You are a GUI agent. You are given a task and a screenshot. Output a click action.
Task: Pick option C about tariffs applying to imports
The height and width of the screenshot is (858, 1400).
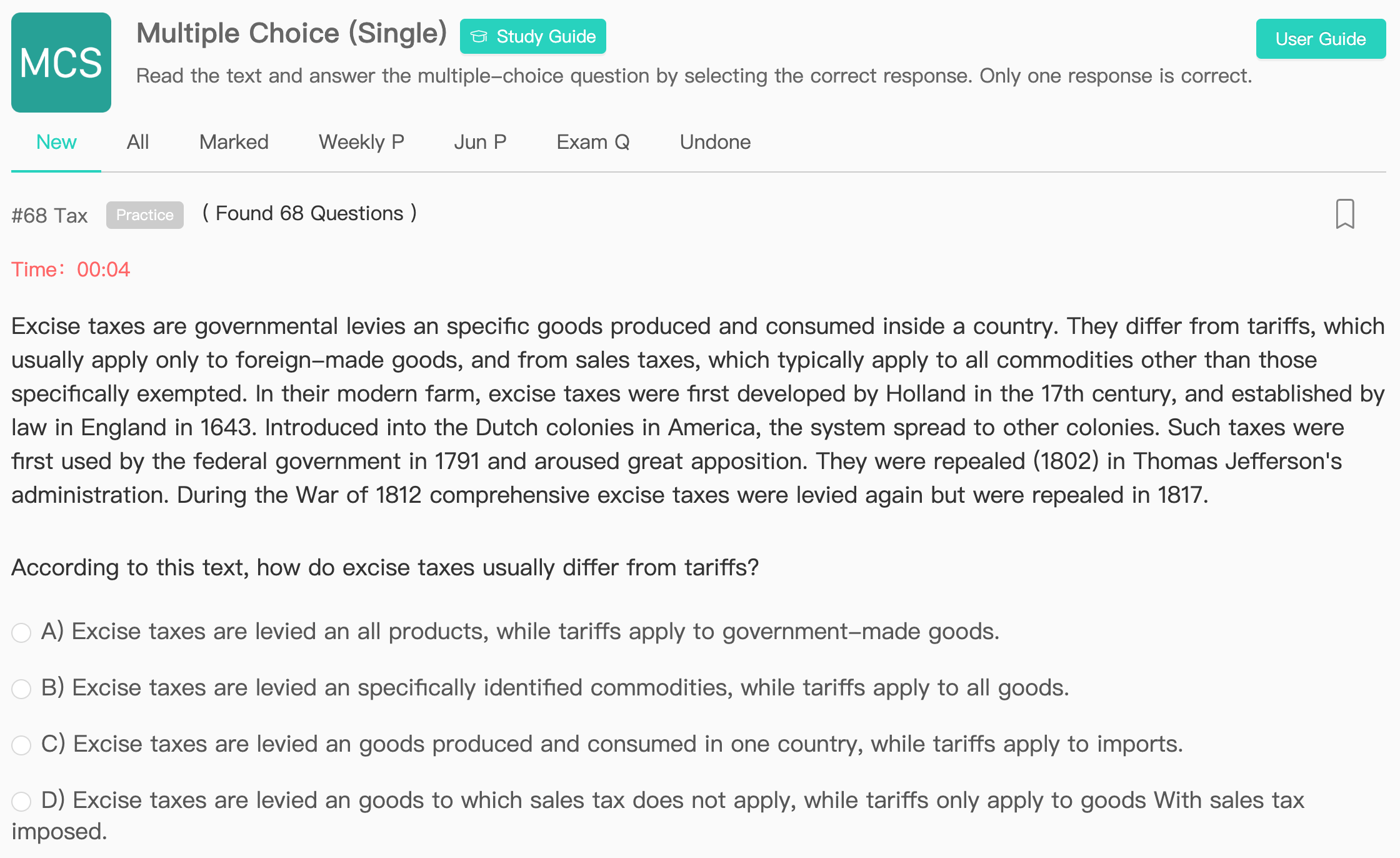click(21, 745)
